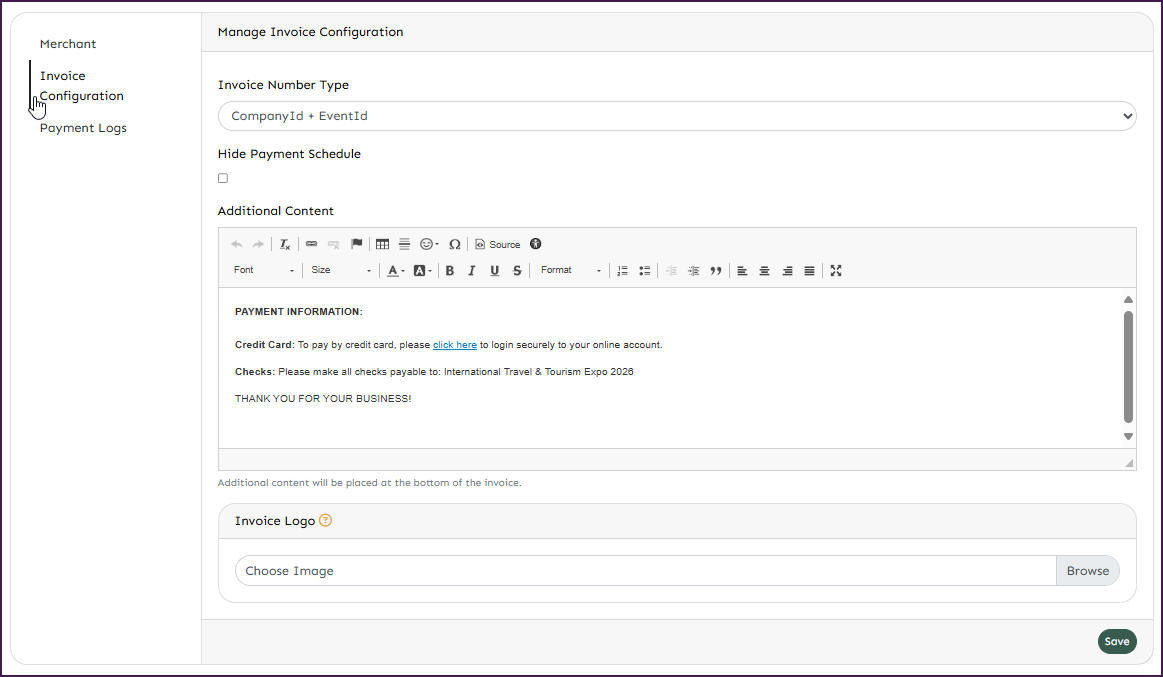1163x677 pixels.
Task: Go to Payment Logs
Action: pos(83,128)
